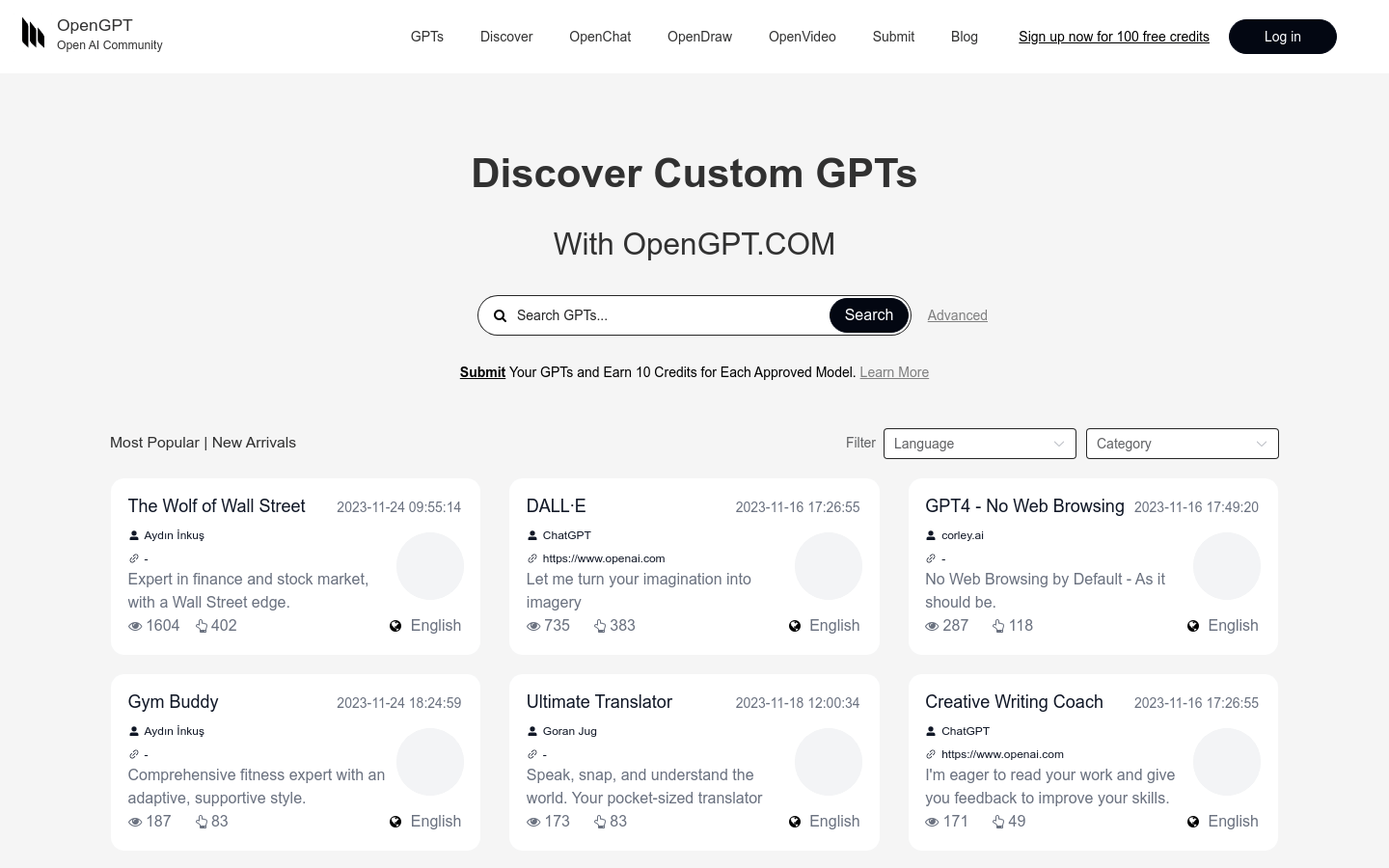Open the Submit navigation item
The image size is (1389, 868).
point(893,37)
